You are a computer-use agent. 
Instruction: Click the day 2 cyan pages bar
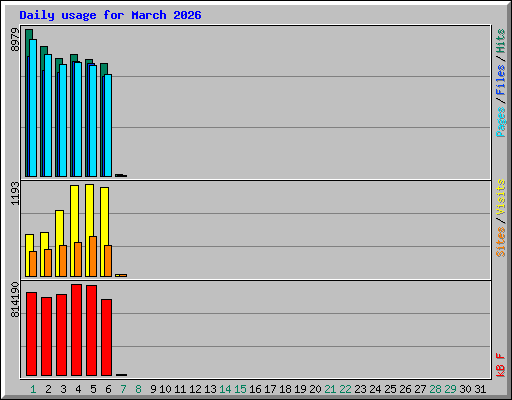[48, 115]
